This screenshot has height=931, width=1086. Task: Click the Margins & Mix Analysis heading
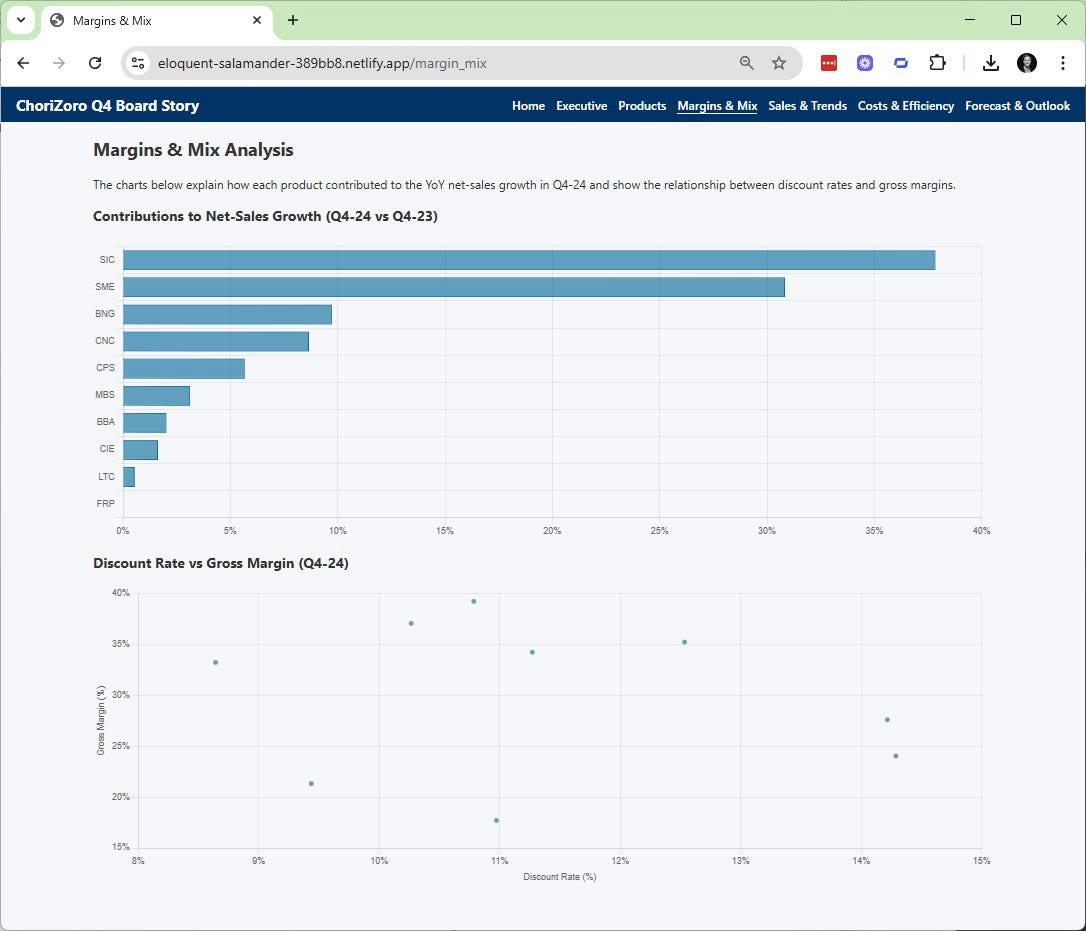[193, 150]
